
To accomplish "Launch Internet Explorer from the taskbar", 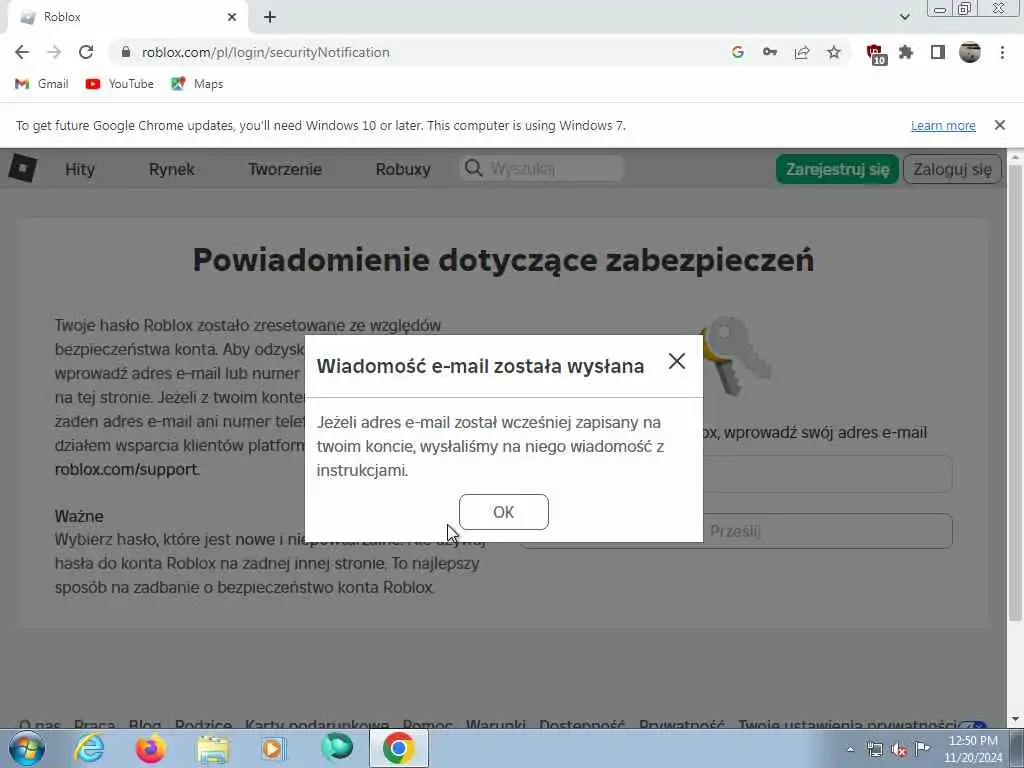I will [x=89, y=748].
